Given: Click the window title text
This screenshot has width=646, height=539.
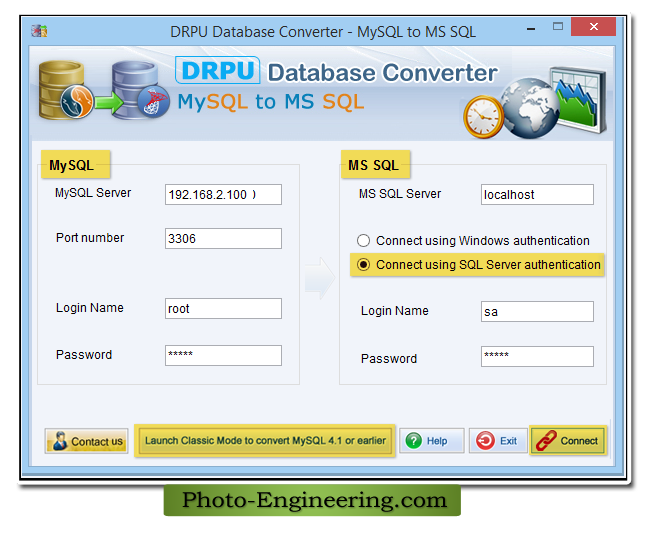Looking at the screenshot, I should [x=323, y=32].
